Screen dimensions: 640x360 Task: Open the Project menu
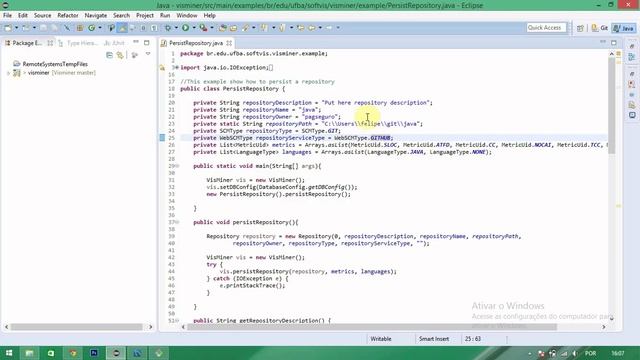point(145,16)
